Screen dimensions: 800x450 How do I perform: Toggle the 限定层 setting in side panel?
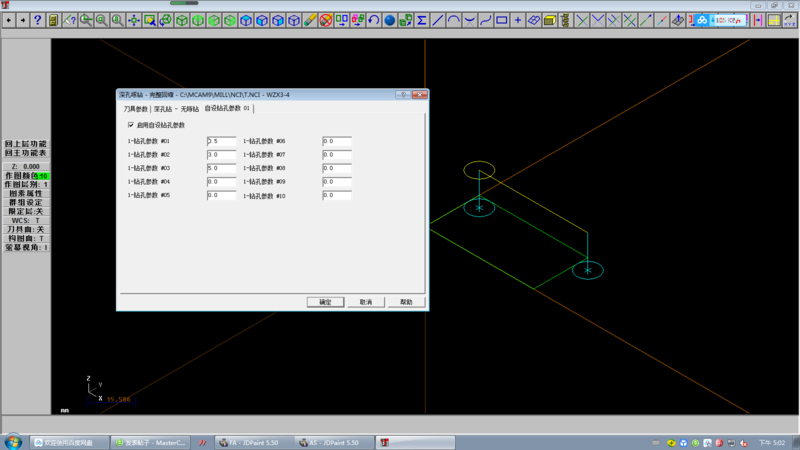pyautogui.click(x=25, y=212)
